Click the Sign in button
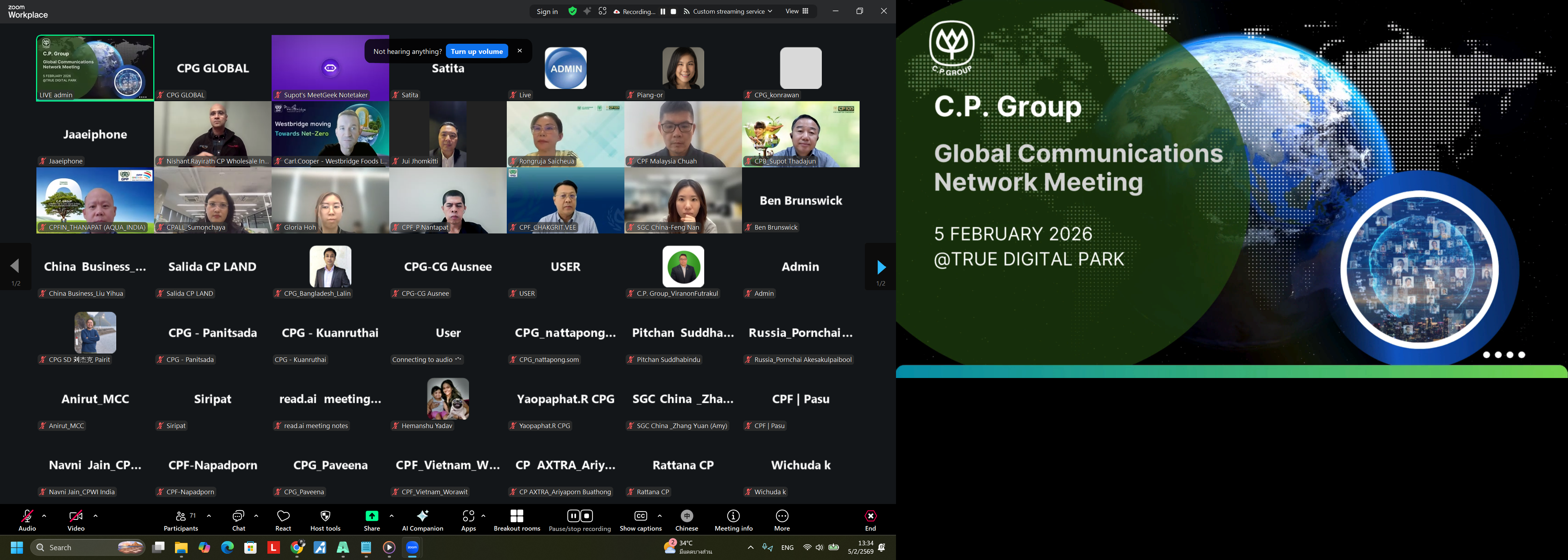1568x560 pixels. (547, 12)
